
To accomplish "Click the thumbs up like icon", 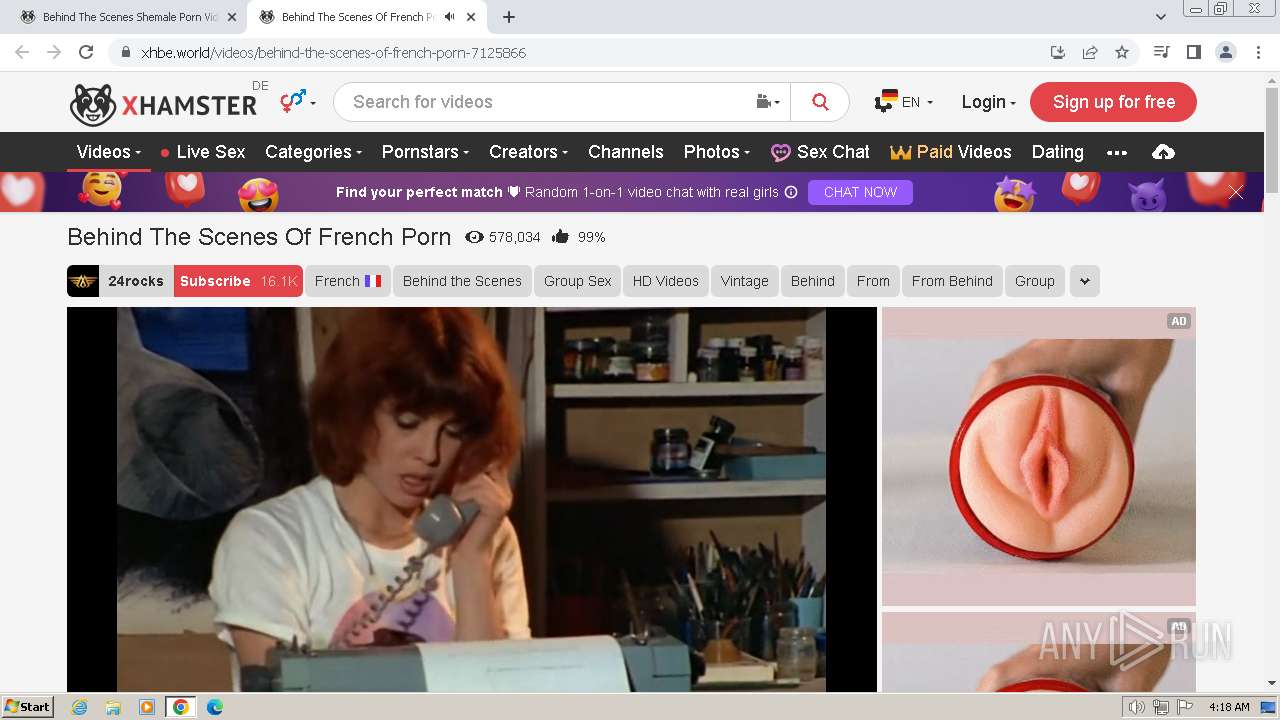I will click(560, 237).
